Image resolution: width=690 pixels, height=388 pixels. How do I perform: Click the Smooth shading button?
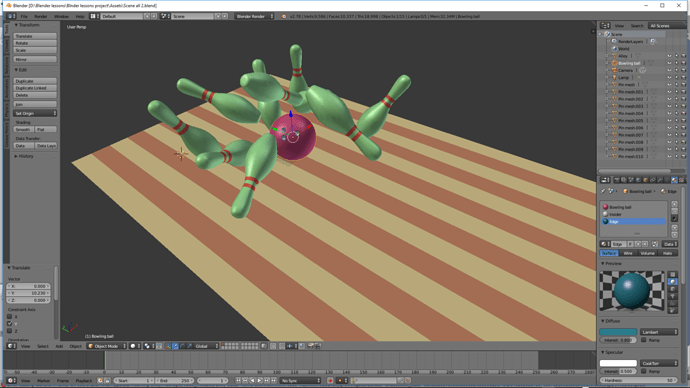click(23, 129)
